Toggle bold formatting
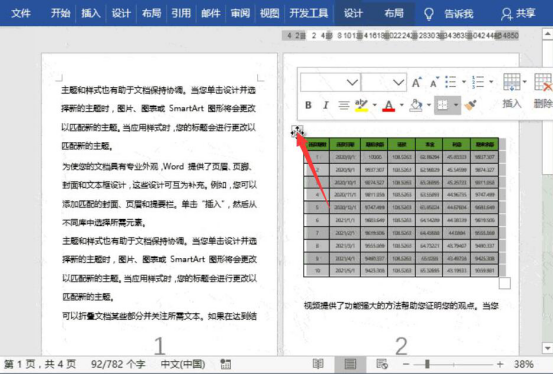Image resolution: width=554 pixels, height=374 pixels. pos(308,105)
